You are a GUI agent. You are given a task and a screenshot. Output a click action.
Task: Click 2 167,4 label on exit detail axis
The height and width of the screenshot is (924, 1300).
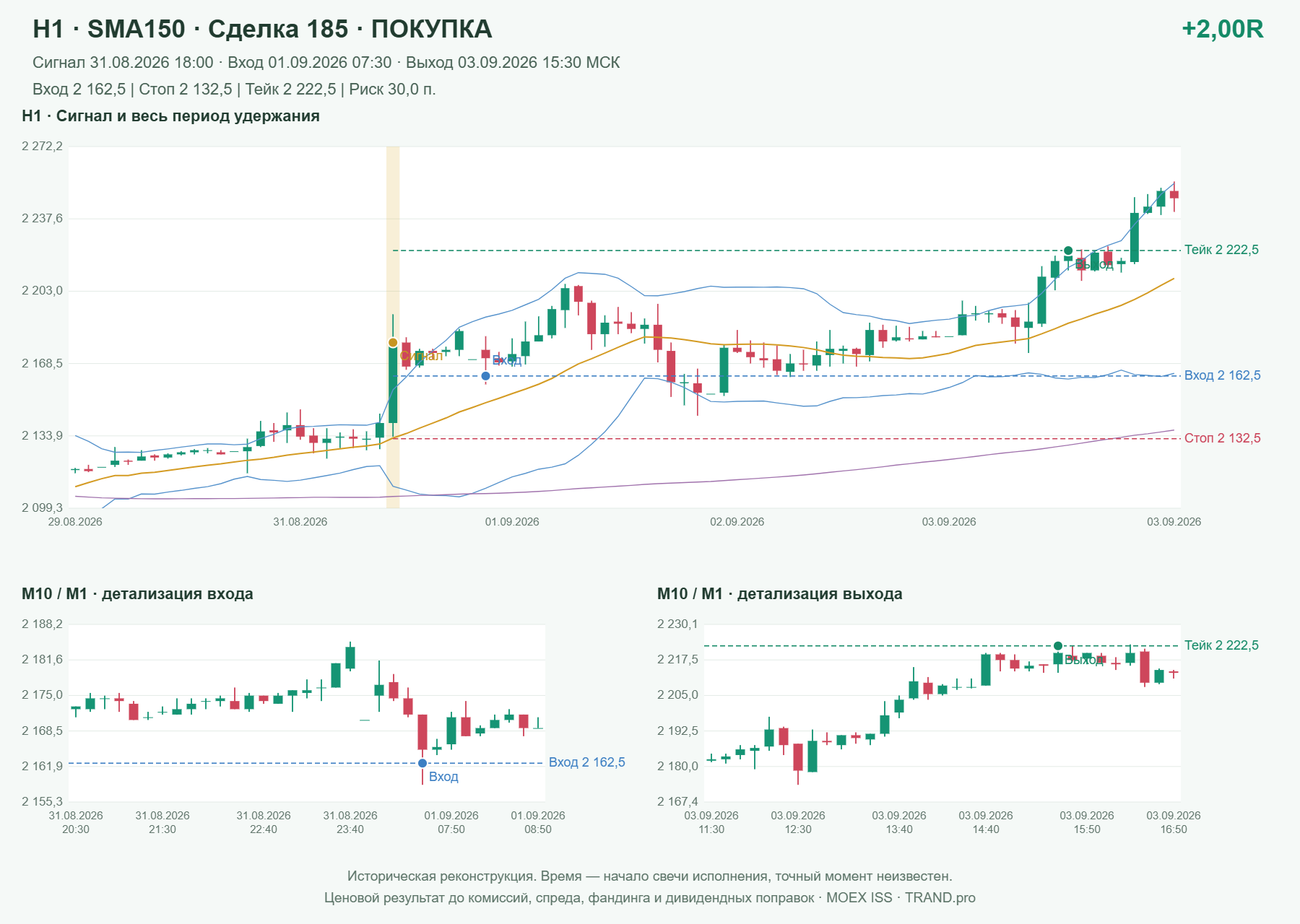677,802
